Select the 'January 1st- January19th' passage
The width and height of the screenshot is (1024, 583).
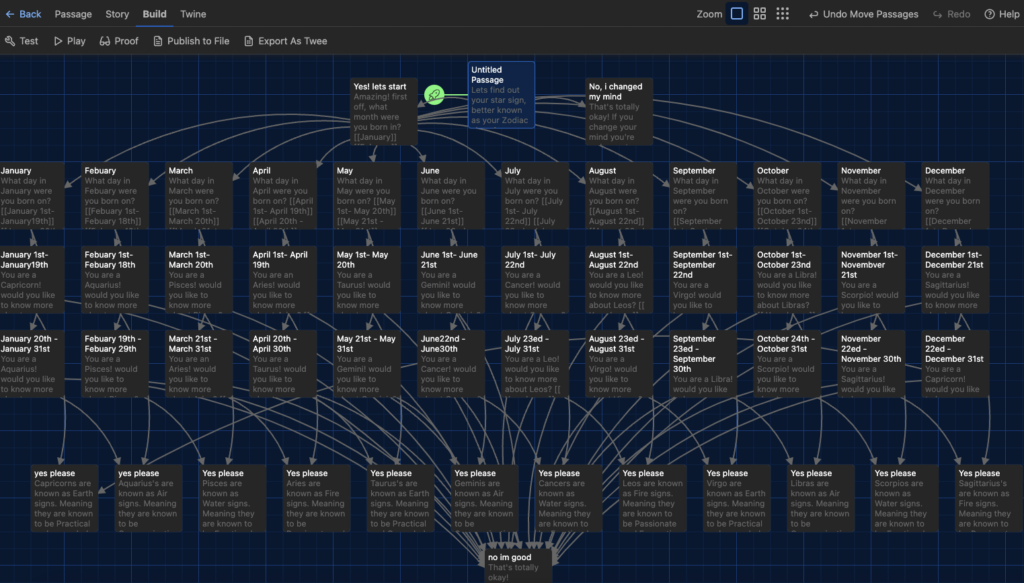click(32, 280)
